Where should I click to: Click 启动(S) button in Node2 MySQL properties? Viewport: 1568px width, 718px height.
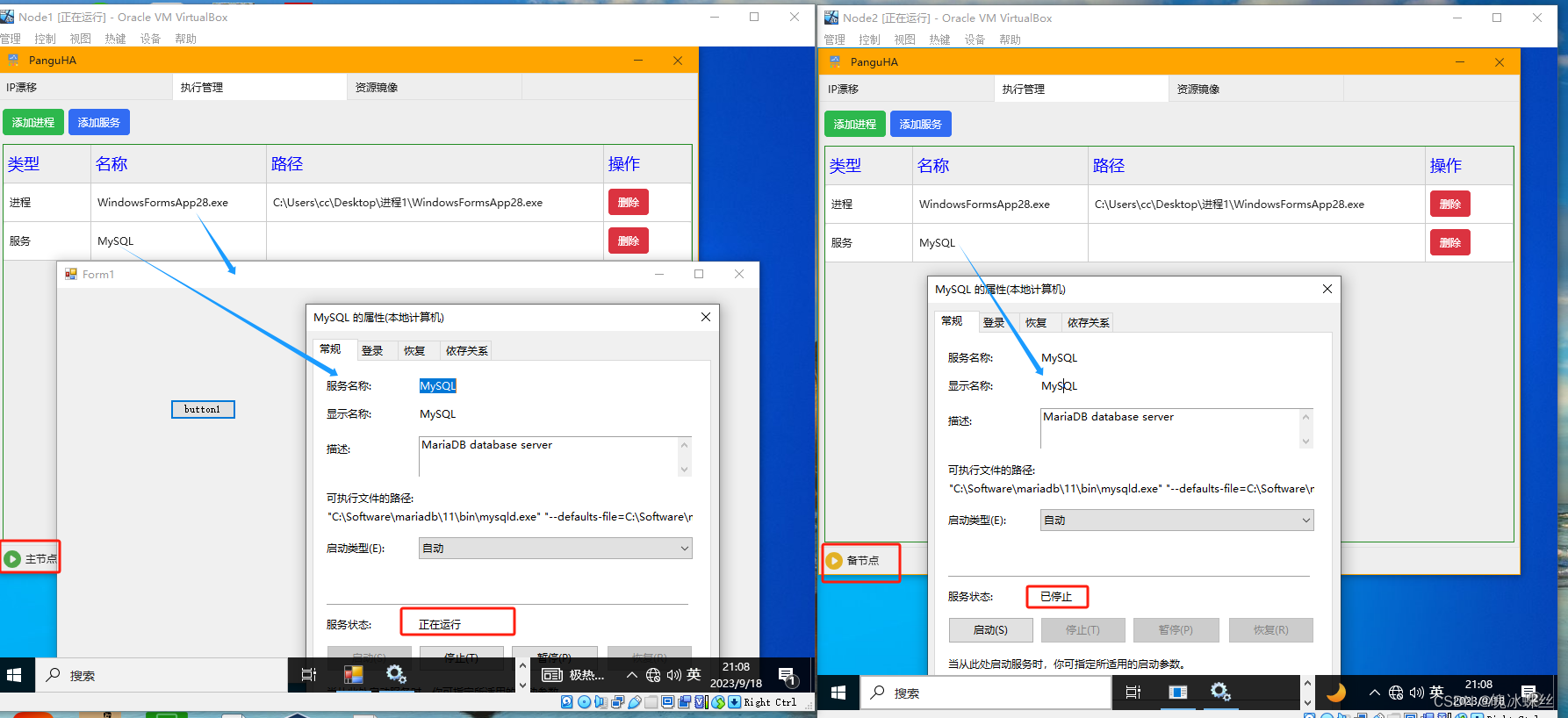pyautogui.click(x=990, y=629)
